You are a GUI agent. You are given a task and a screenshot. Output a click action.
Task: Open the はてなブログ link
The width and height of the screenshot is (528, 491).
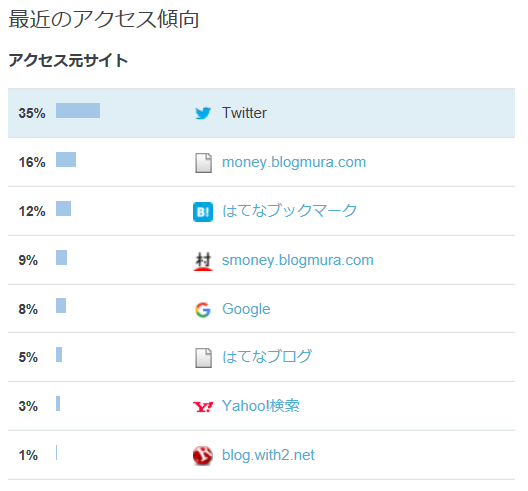tap(267, 357)
